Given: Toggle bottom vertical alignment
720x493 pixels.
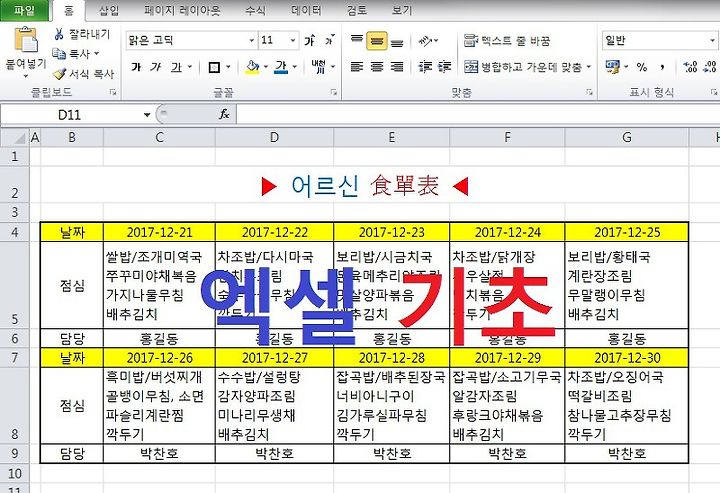Looking at the screenshot, I should tap(397, 41).
